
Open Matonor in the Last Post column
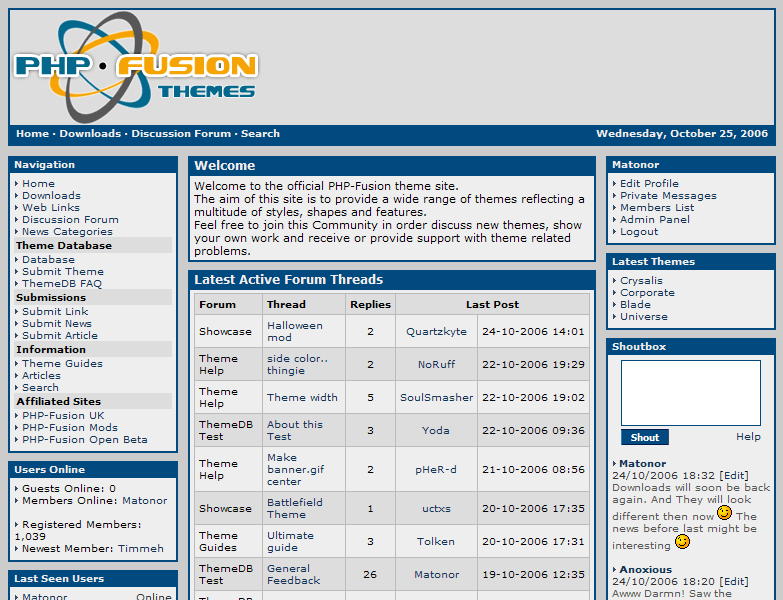click(x=436, y=574)
